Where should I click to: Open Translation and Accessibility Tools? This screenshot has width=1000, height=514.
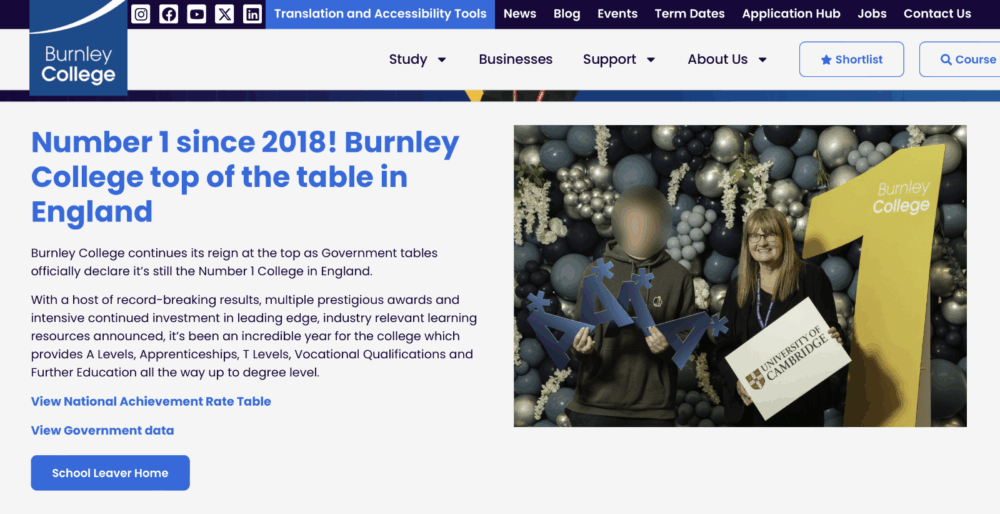point(380,14)
